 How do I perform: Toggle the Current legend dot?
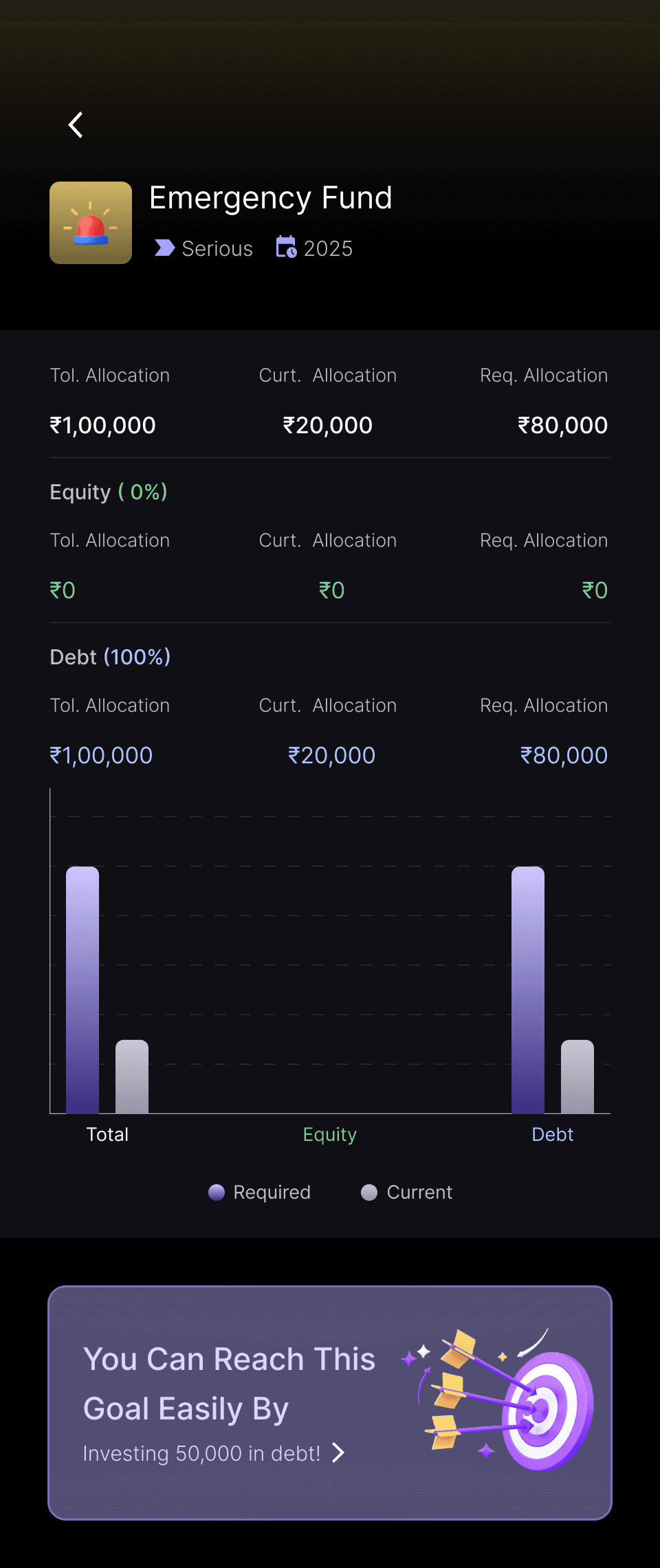tap(369, 1192)
